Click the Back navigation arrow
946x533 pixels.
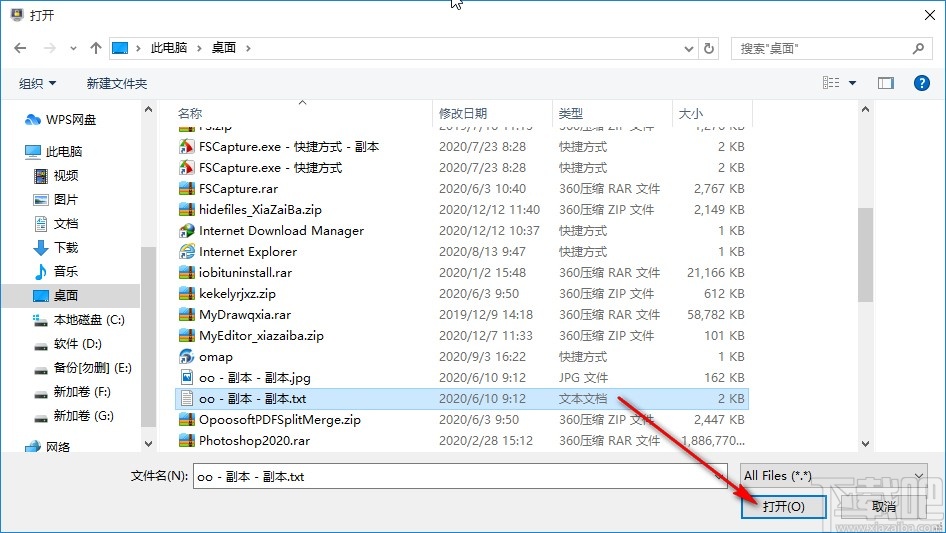pyautogui.click(x=20, y=48)
